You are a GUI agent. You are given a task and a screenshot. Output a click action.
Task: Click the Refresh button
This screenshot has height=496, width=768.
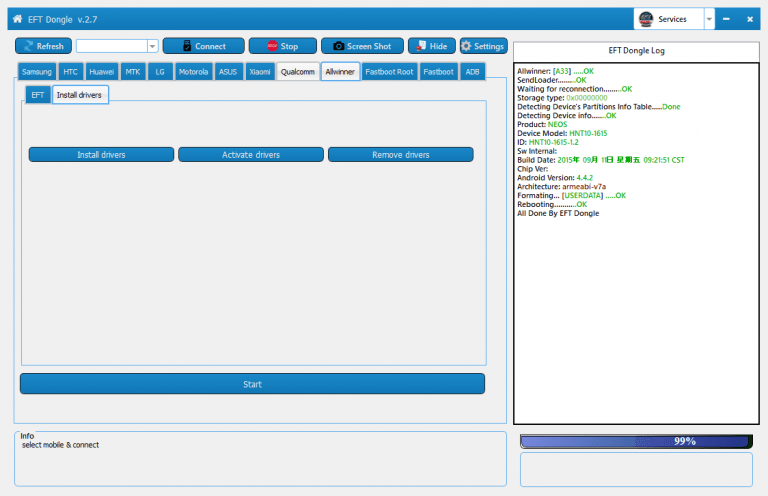coord(43,46)
